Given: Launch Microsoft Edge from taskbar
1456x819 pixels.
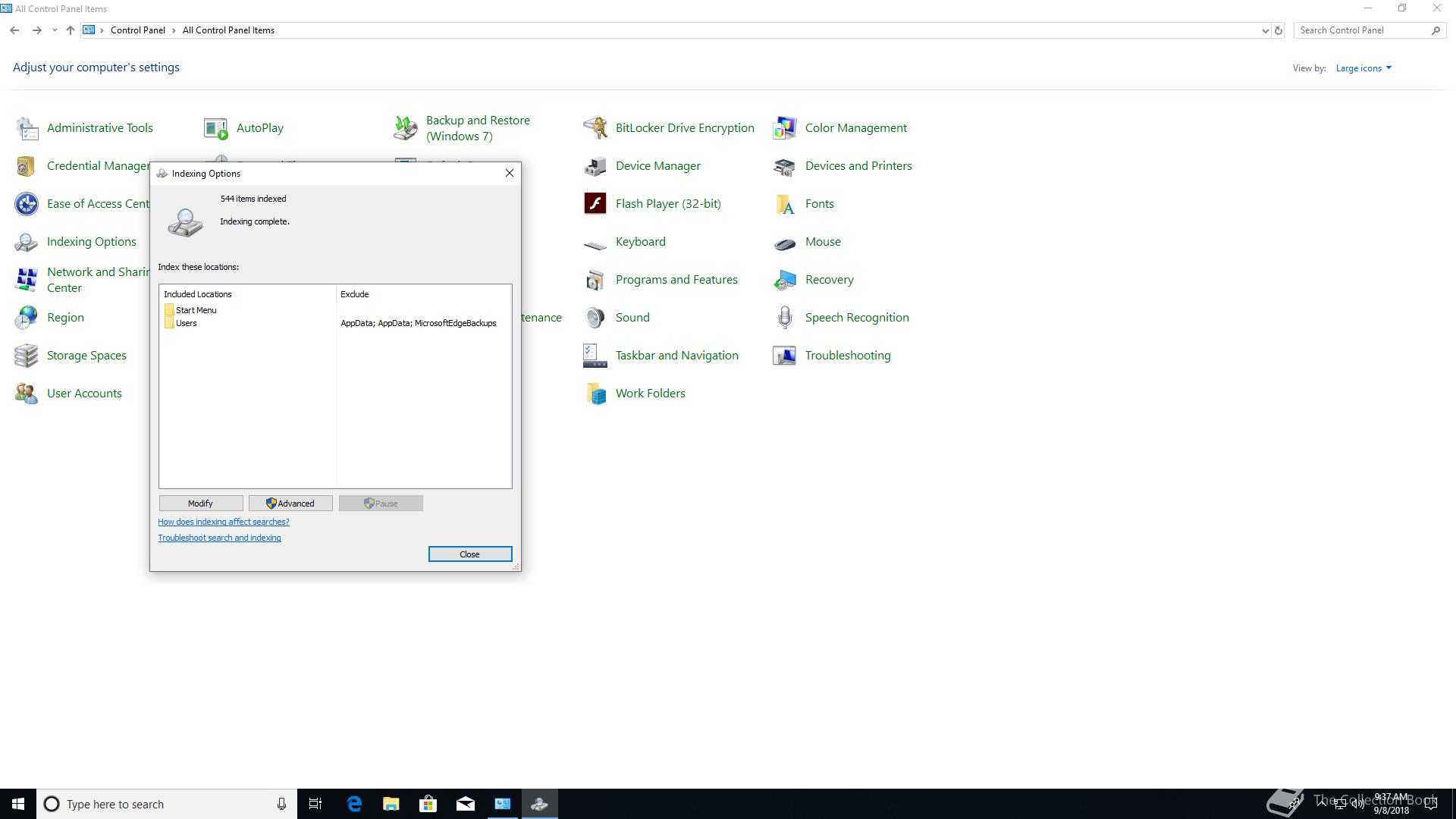Looking at the screenshot, I should (x=354, y=804).
